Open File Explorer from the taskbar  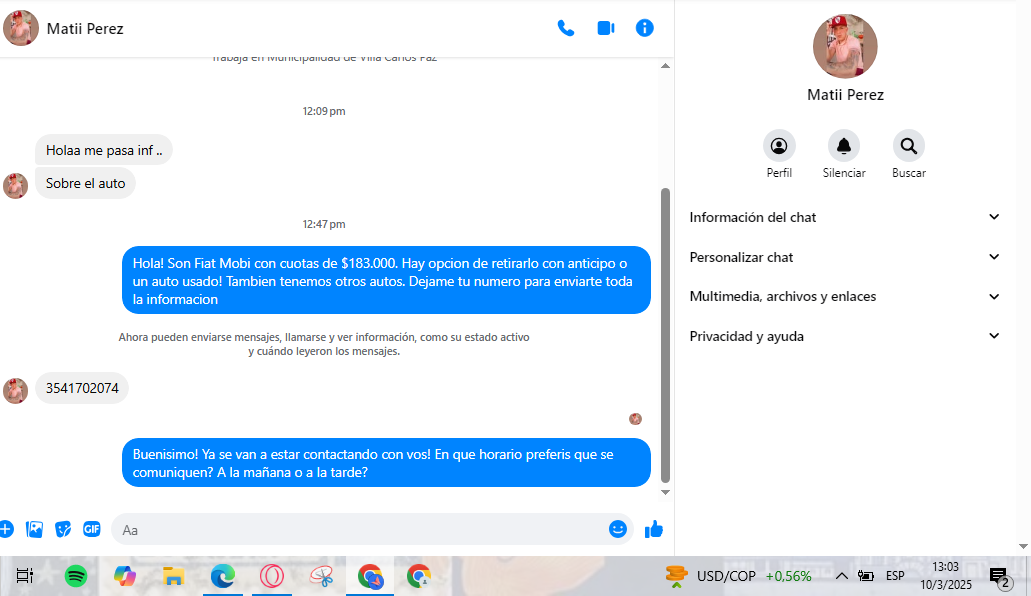click(174, 576)
